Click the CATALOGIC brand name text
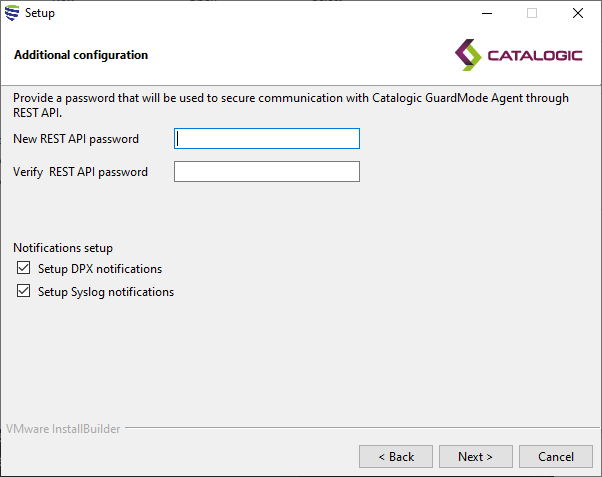The image size is (602, 477). tap(534, 56)
